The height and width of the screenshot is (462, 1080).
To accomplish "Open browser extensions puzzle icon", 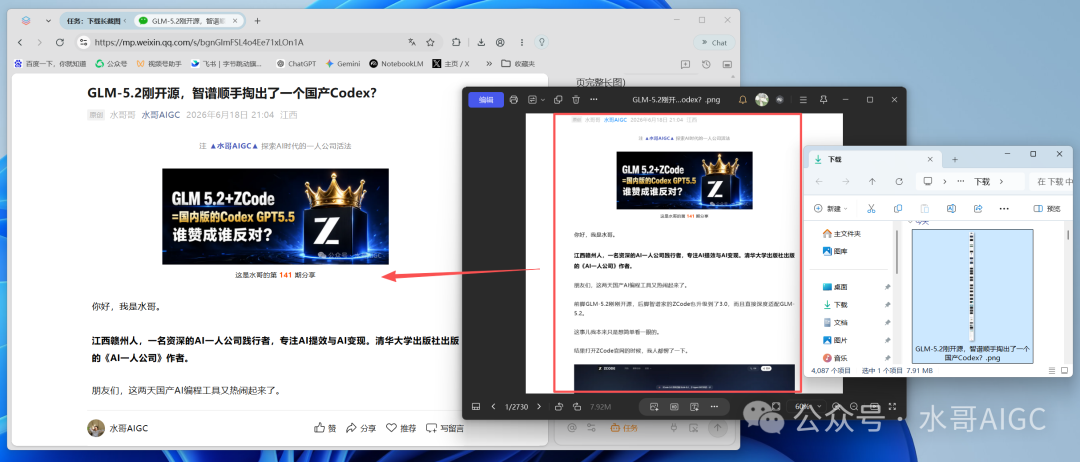I will pyautogui.click(x=456, y=42).
